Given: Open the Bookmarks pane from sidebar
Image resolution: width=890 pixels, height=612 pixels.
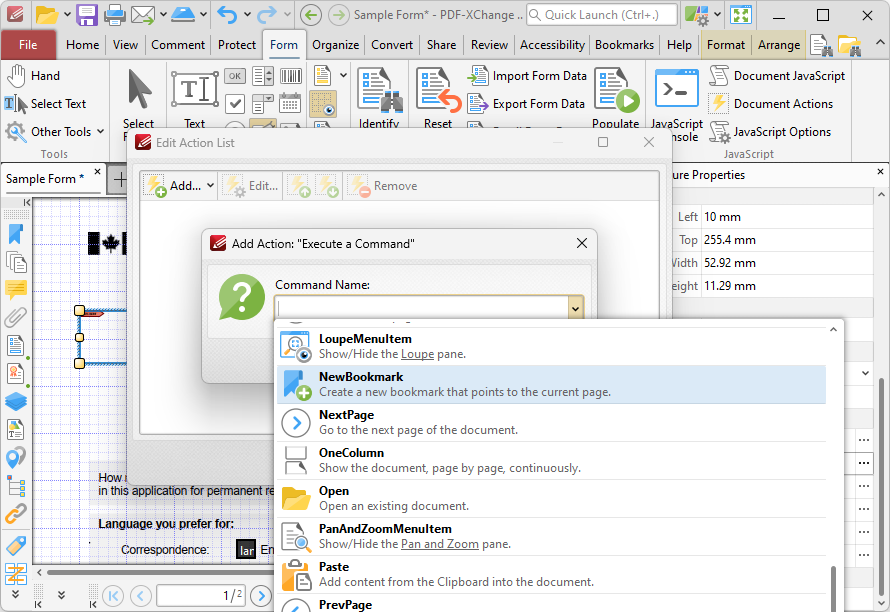Looking at the screenshot, I should (x=16, y=234).
